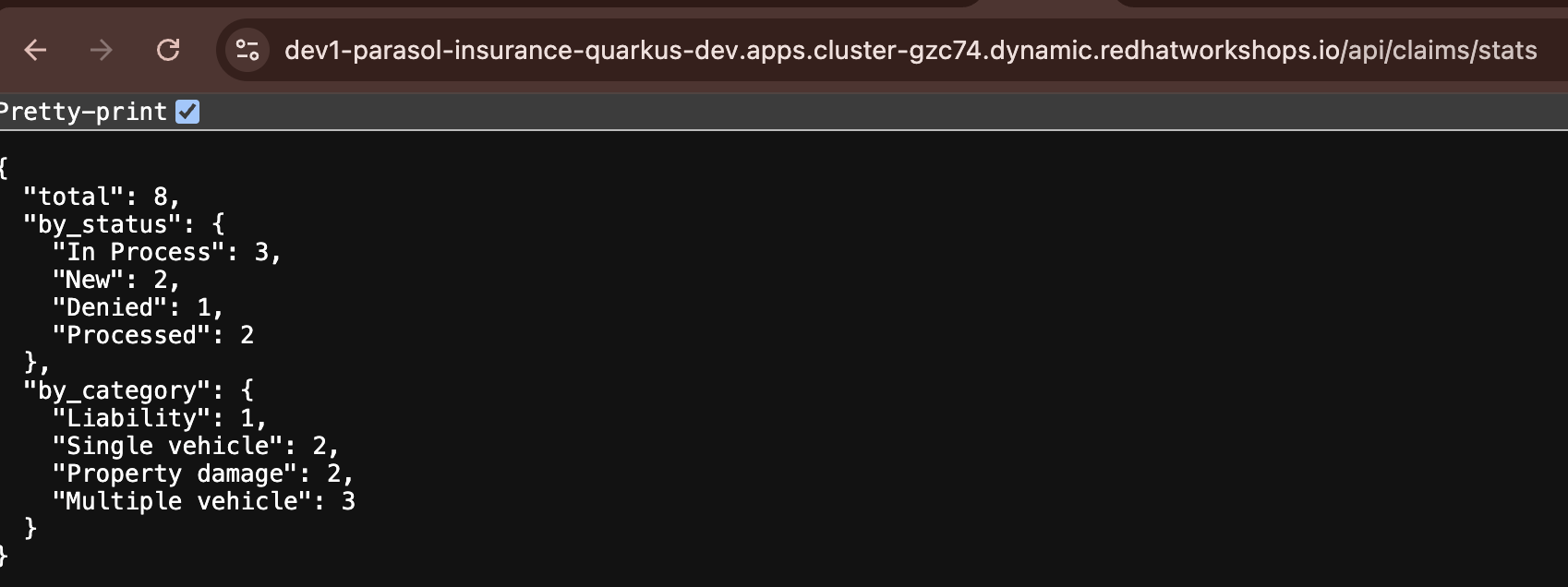Viewport: 1568px width, 587px height.
Task: Focus the address bar URL
Action: [910, 50]
